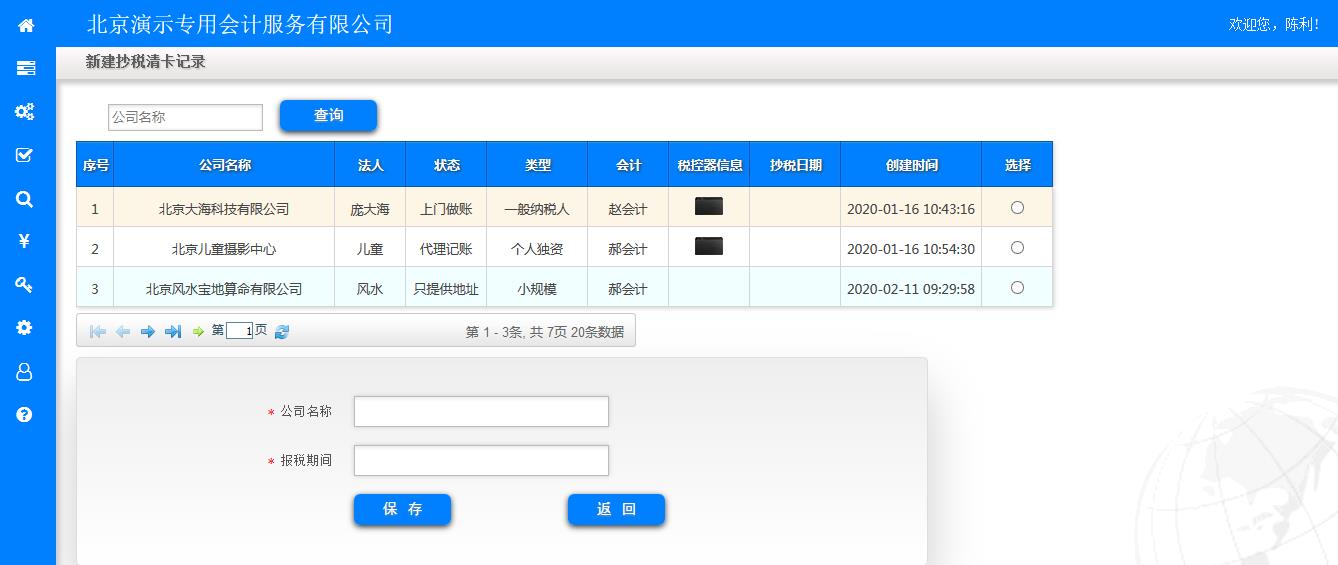Viewport: 1338px width, 565px height.
Task: Open the server list sidebar icon
Action: click(26, 68)
